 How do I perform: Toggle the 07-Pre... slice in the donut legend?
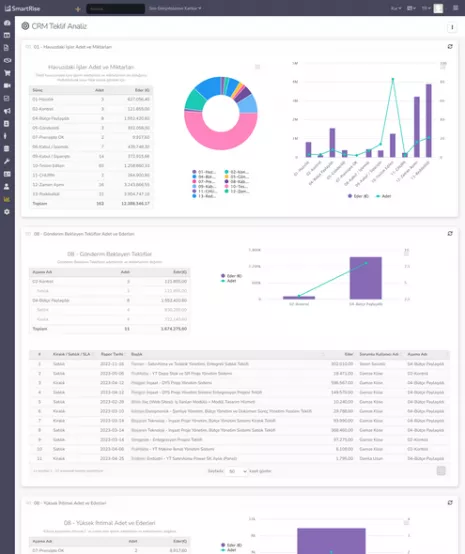[204, 182]
